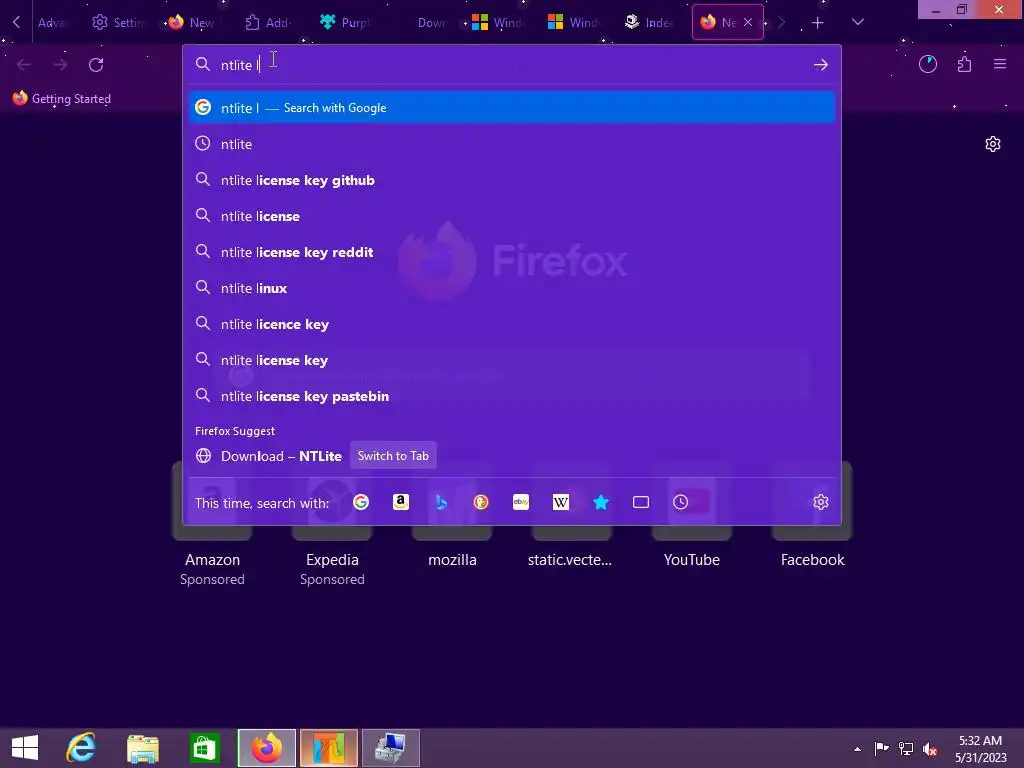The image size is (1024, 768).
Task: Select suggestion 'ntlite license key pastebin'
Action: pyautogui.click(x=512, y=396)
